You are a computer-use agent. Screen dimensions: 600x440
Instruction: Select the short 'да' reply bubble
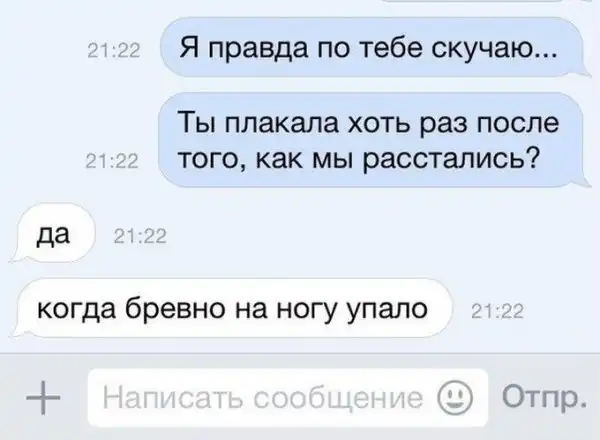coord(53,233)
